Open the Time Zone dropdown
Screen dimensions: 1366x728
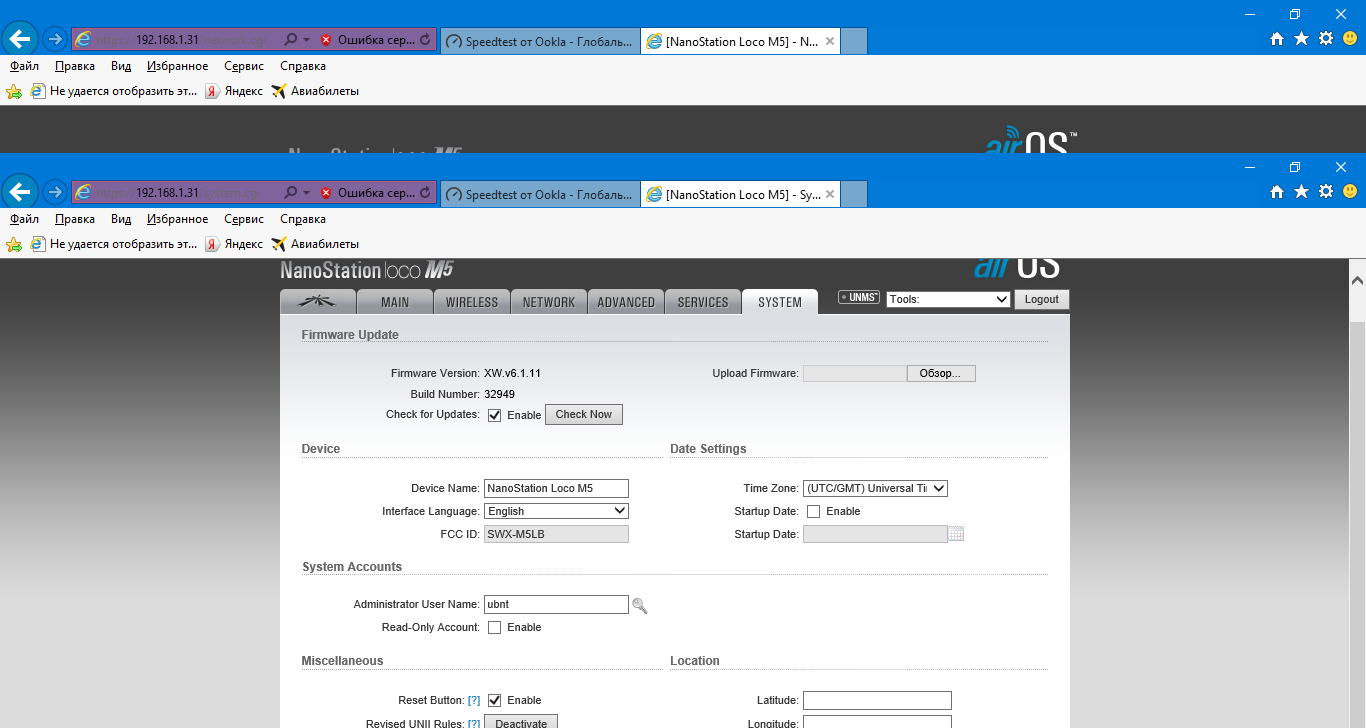(875, 488)
